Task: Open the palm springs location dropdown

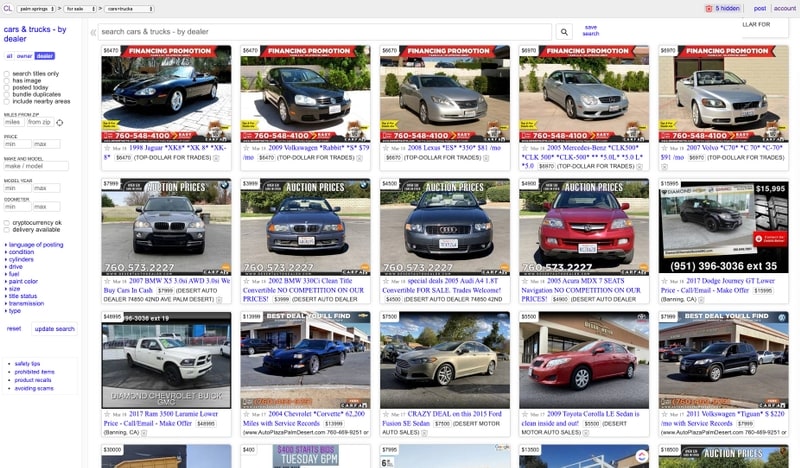Action: (36, 9)
